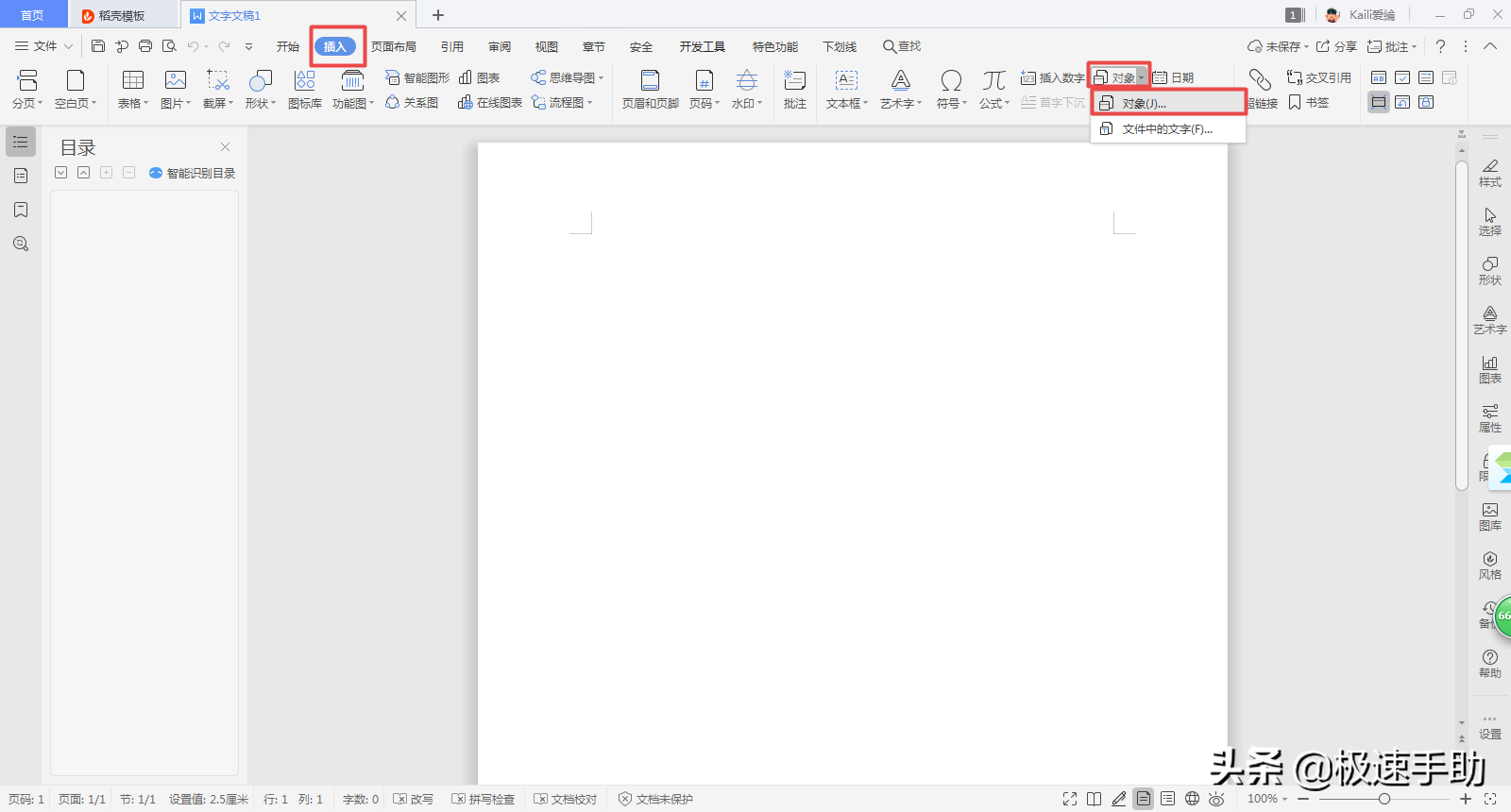Toggle Overtype mode (改写) in status bar

click(x=413, y=799)
